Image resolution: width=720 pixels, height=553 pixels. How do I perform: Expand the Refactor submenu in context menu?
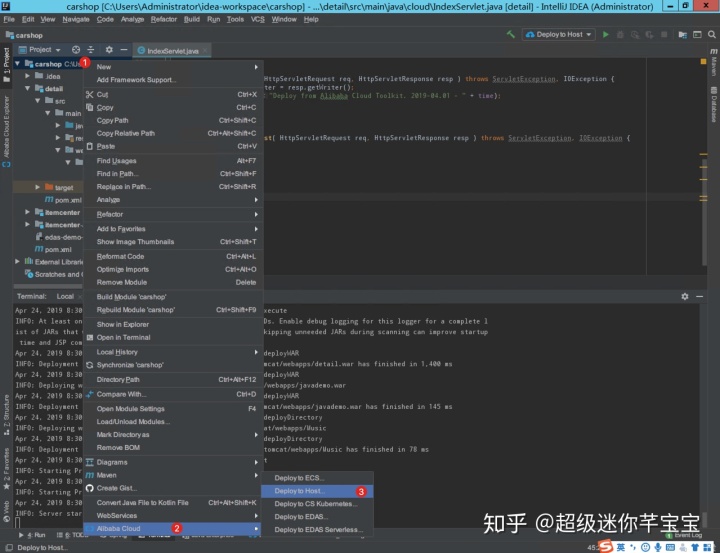point(173,214)
